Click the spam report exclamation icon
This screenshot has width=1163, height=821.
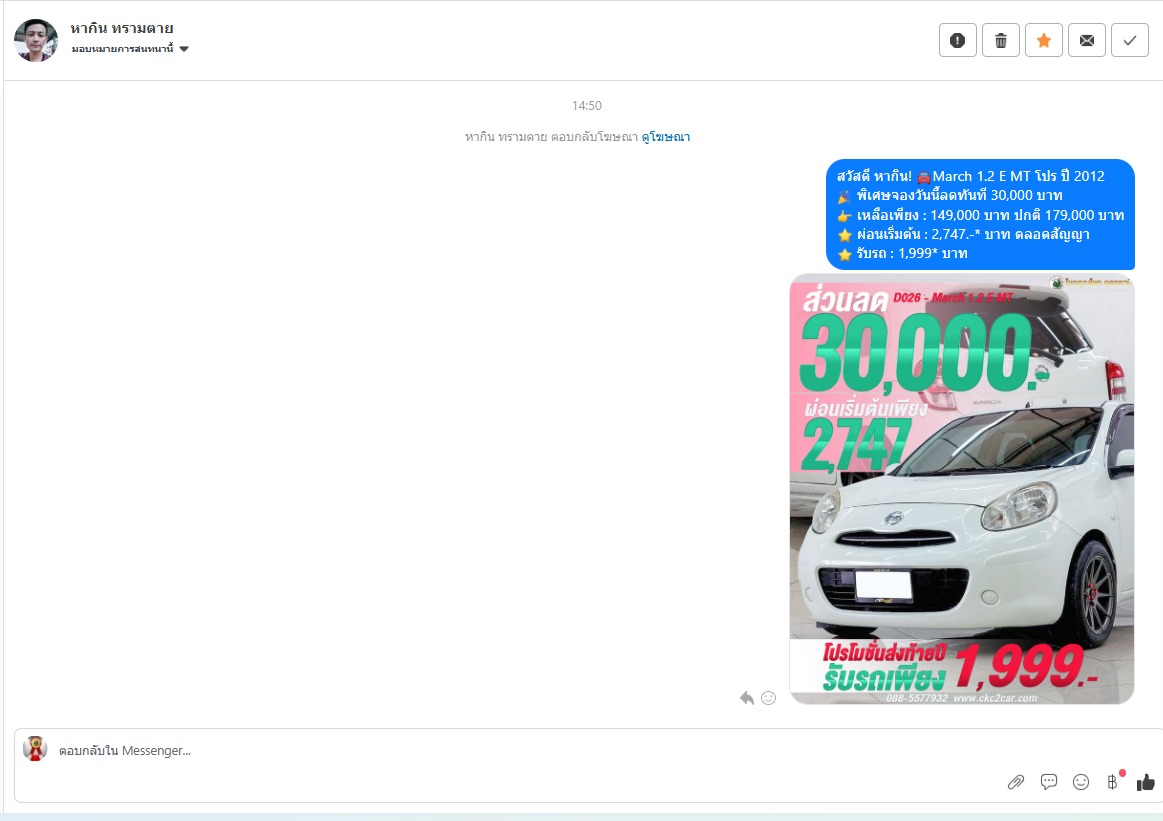(x=958, y=40)
